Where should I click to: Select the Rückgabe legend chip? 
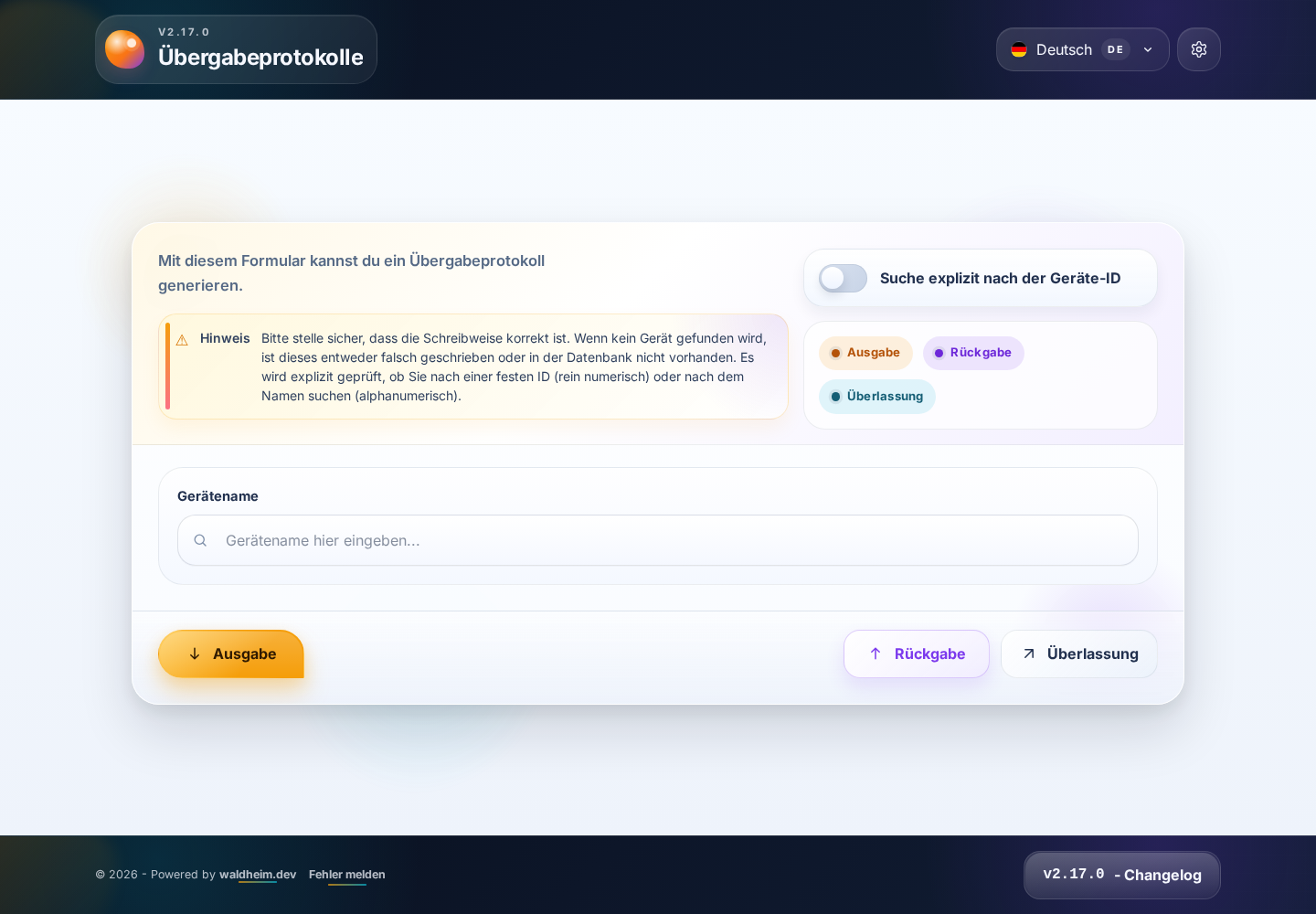click(973, 353)
